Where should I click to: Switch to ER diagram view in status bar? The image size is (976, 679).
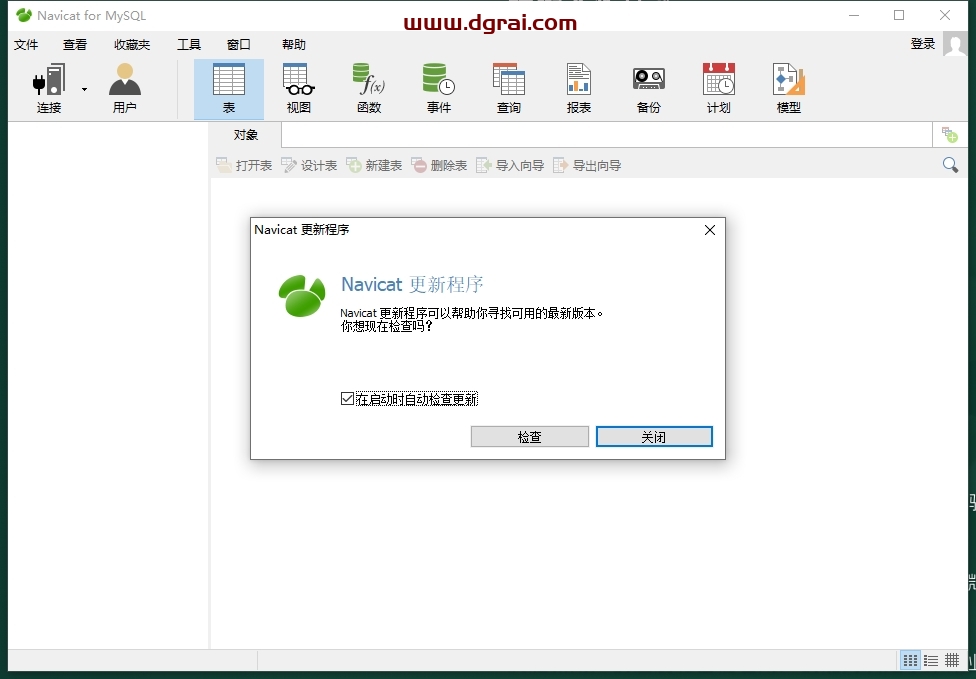coord(952,660)
